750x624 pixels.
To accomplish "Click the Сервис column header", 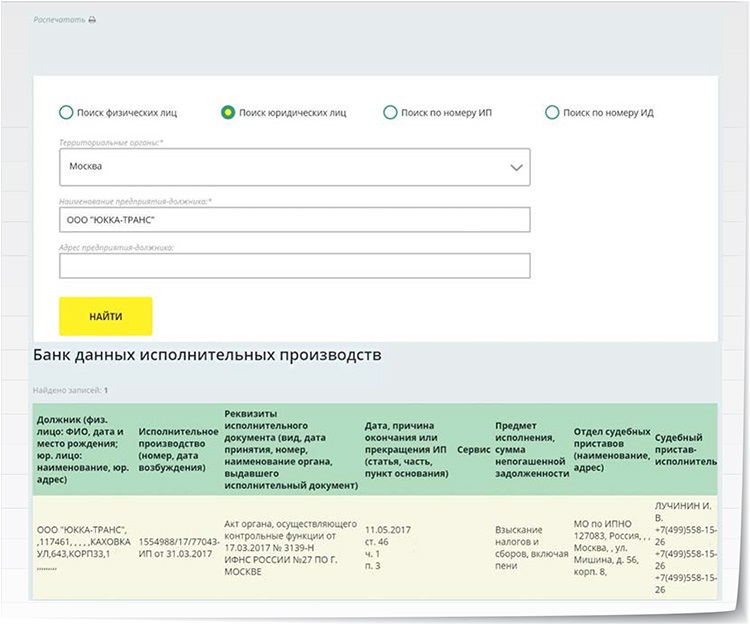I will point(474,449).
